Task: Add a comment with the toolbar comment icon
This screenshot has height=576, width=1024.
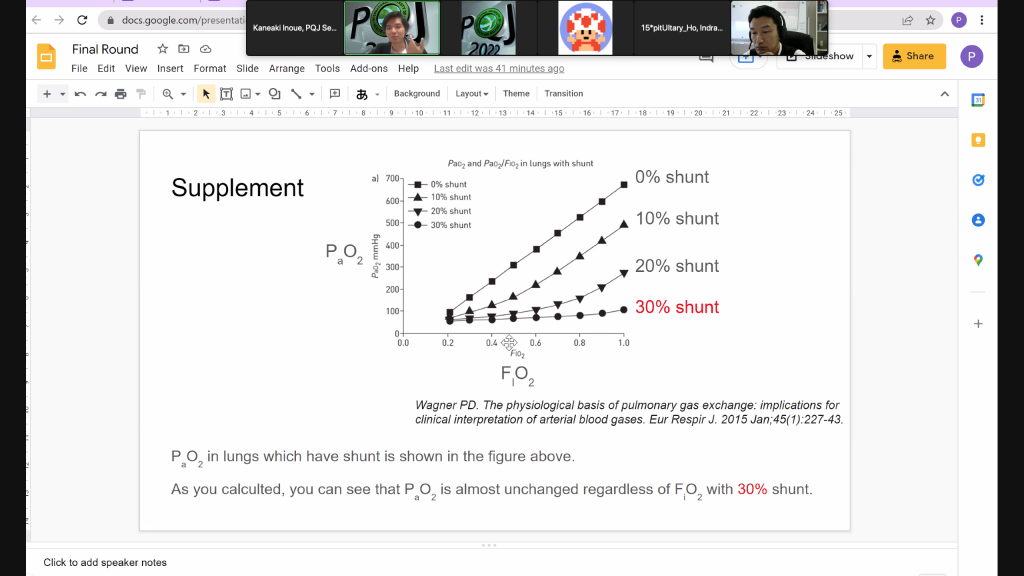Action: (335, 94)
